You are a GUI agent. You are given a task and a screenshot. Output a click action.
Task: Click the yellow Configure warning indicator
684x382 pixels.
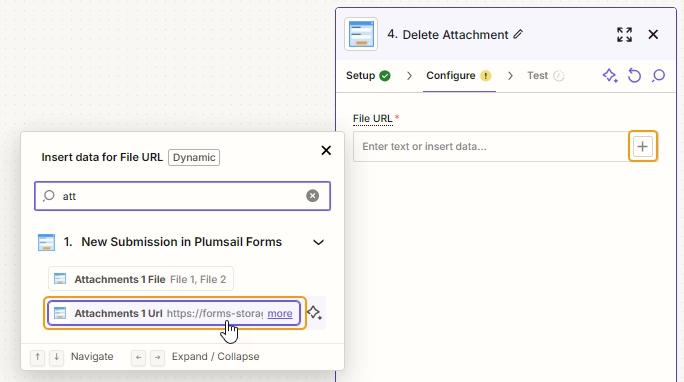486,76
